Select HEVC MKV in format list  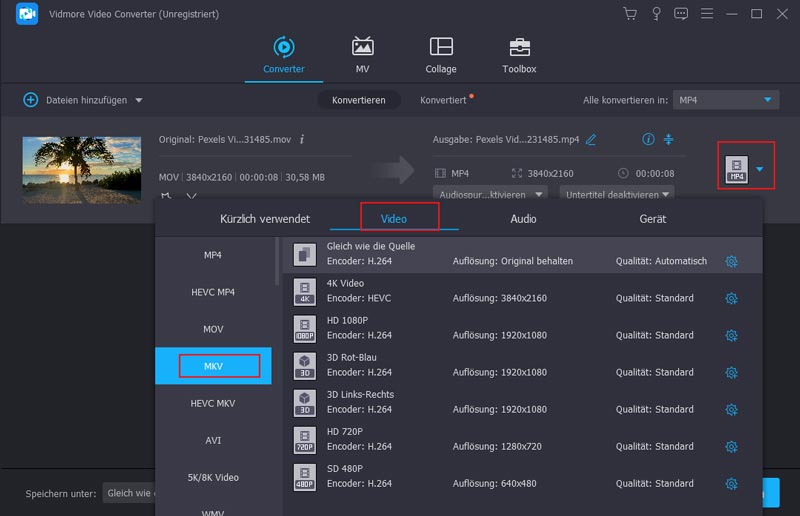(x=213, y=403)
